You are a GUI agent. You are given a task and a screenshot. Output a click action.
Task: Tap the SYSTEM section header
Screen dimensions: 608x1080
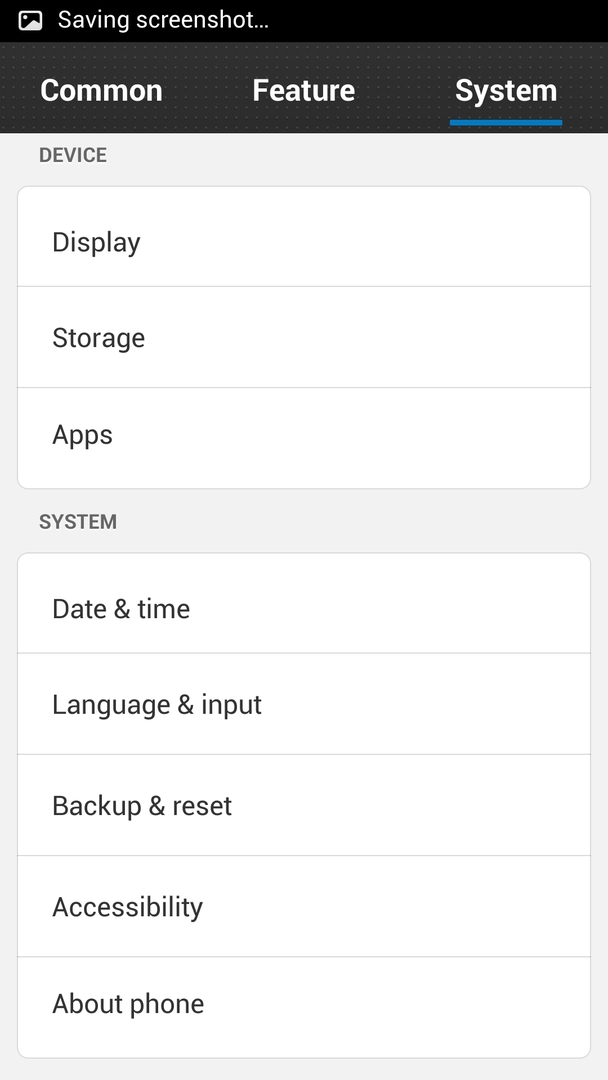[78, 521]
